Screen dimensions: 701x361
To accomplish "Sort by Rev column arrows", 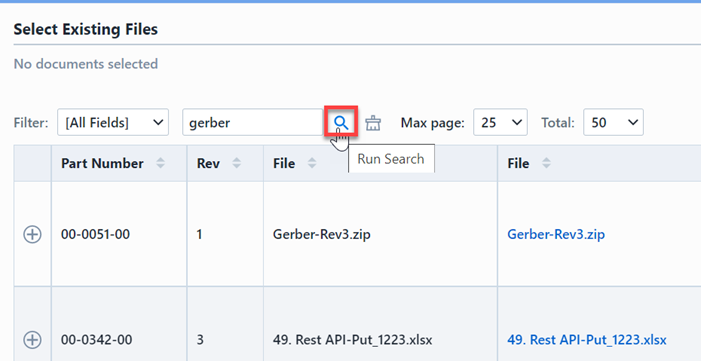I will click(237, 164).
